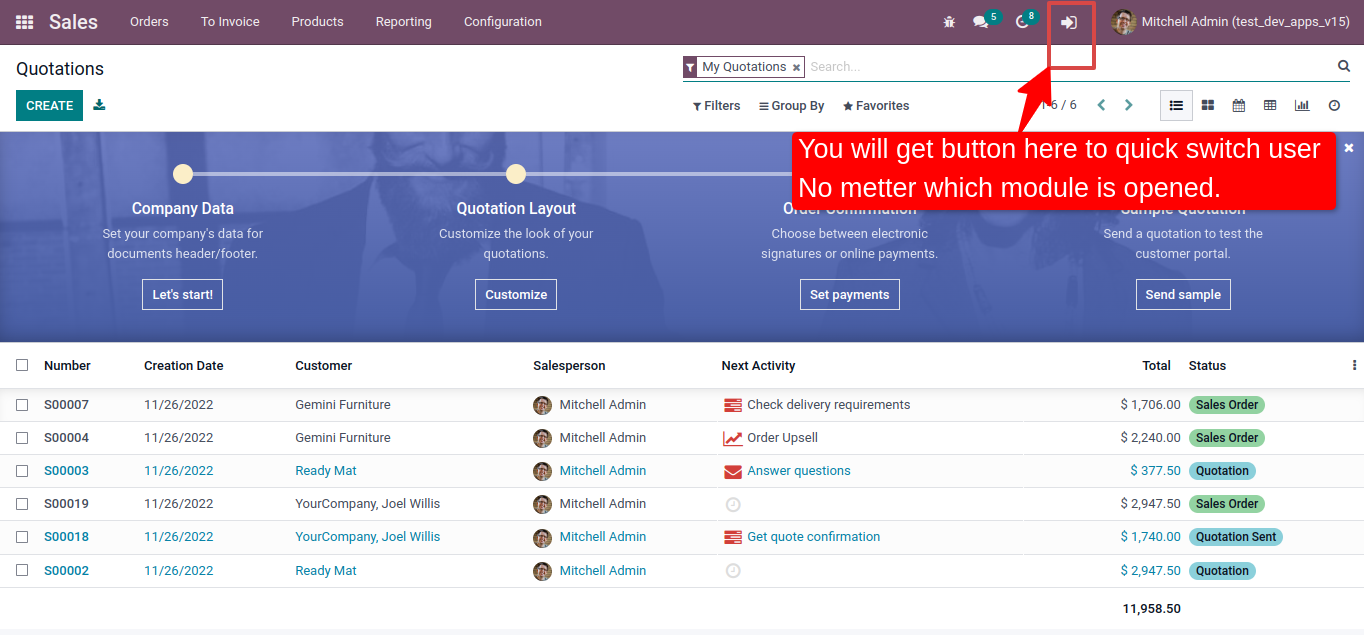
Task: Click the download export icon next to Create
Action: click(x=99, y=105)
